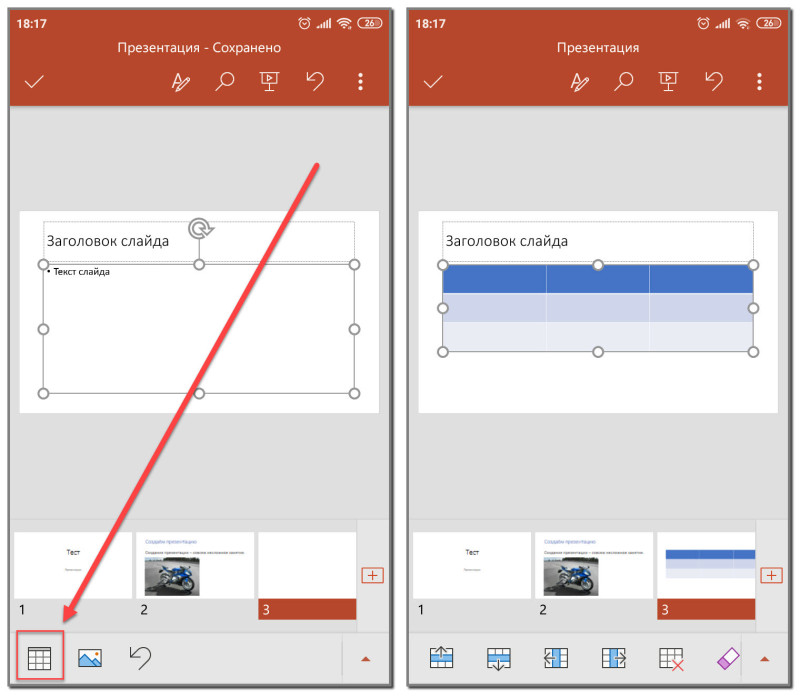
Task: Select slide 1 thumbnail in right phone
Action: [x=472, y=565]
